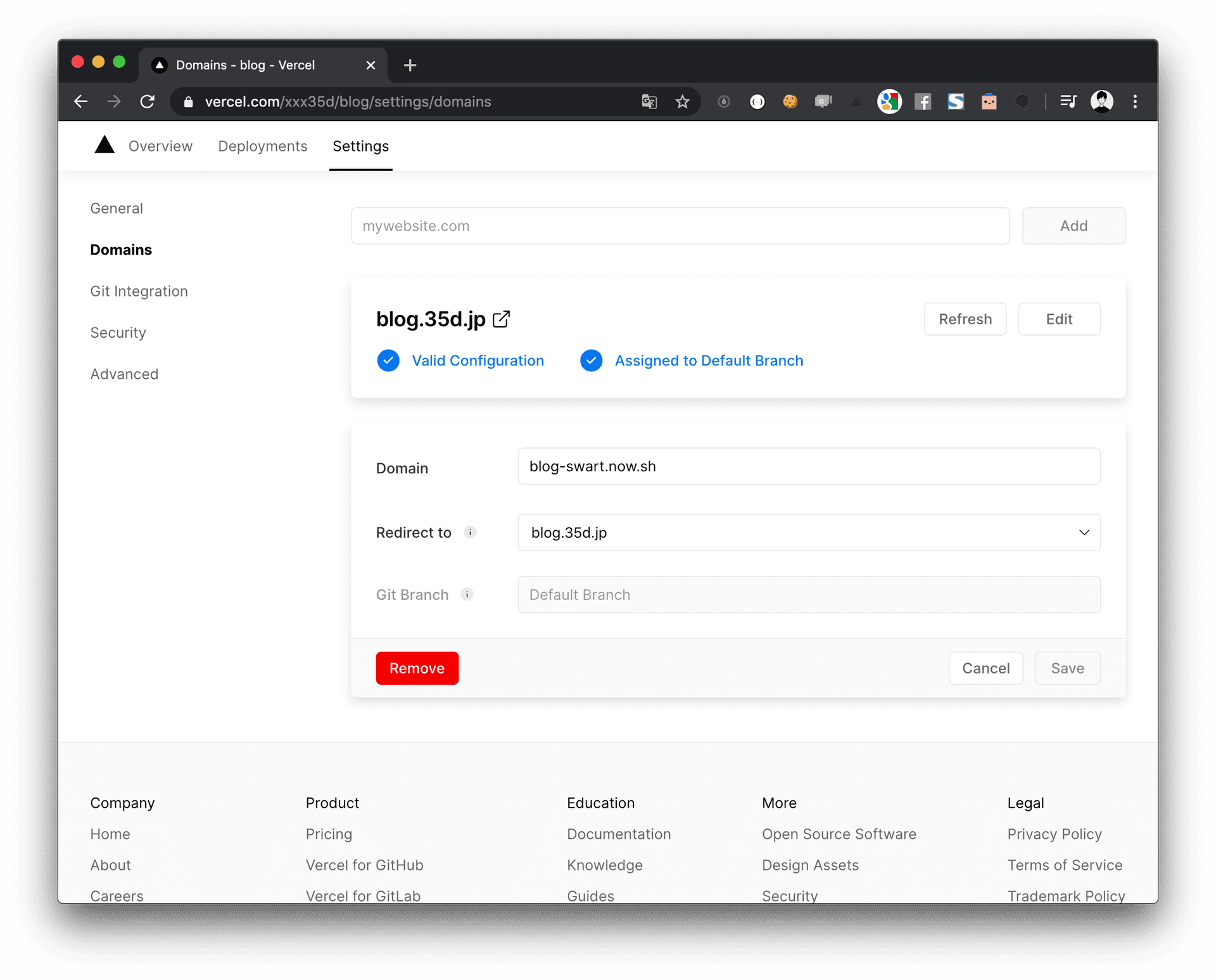Open Advanced settings in sidebar
The width and height of the screenshot is (1216, 980).
point(124,374)
